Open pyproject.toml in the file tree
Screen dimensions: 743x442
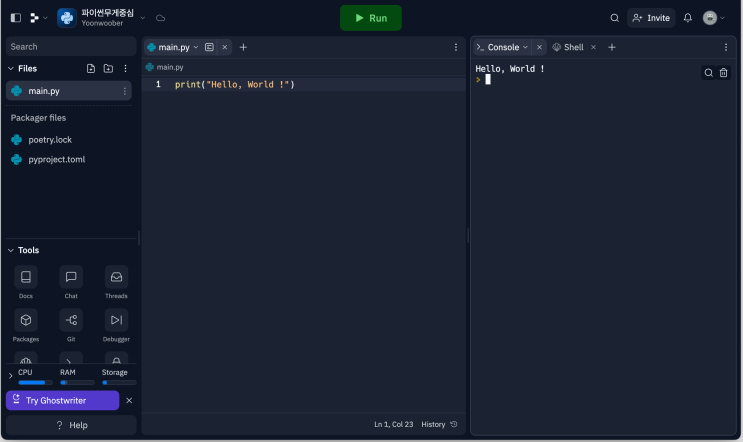tap(56, 159)
